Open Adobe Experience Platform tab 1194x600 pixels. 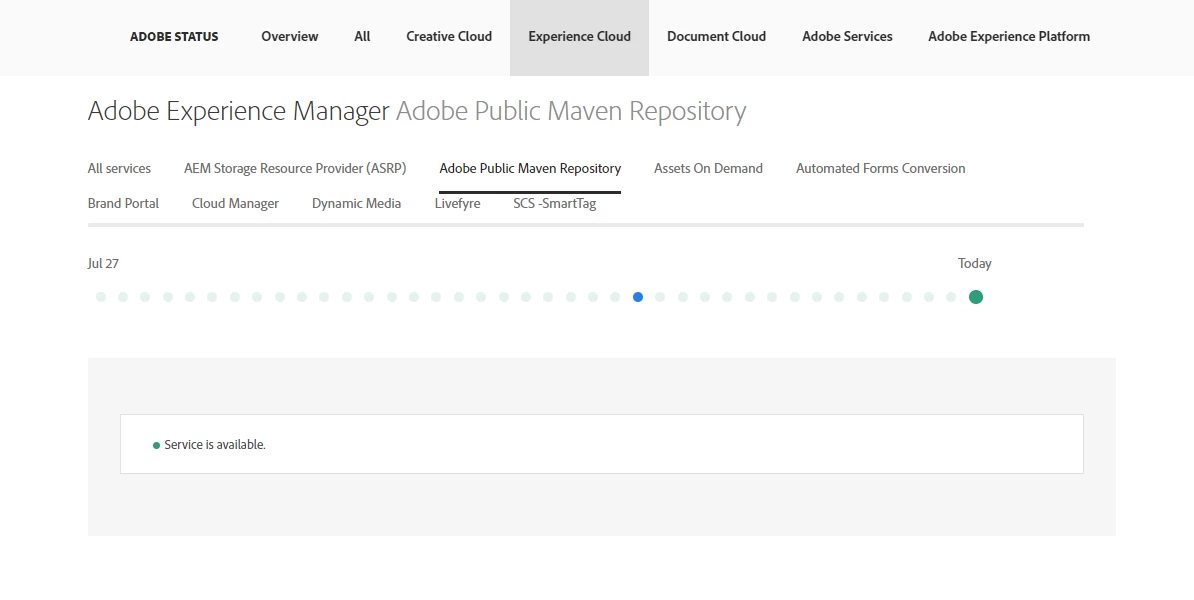pyautogui.click(x=1009, y=37)
